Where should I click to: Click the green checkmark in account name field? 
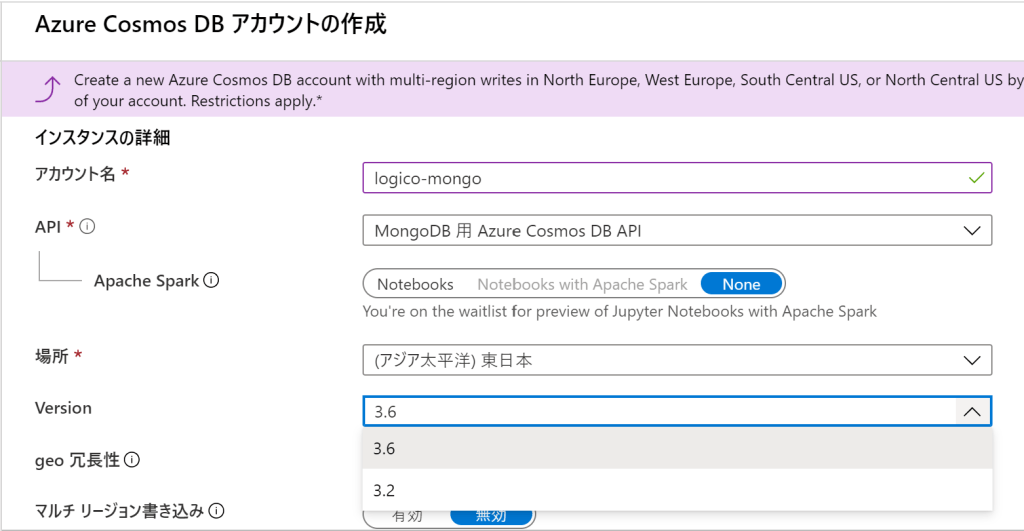(976, 178)
